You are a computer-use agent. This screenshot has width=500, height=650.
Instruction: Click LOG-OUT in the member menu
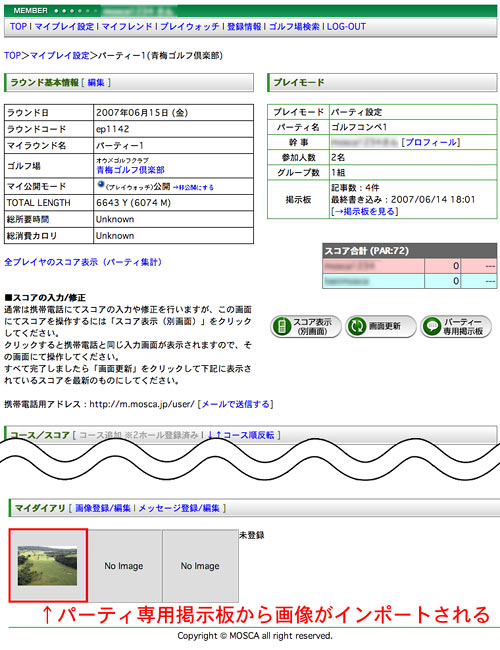[x=346, y=27]
